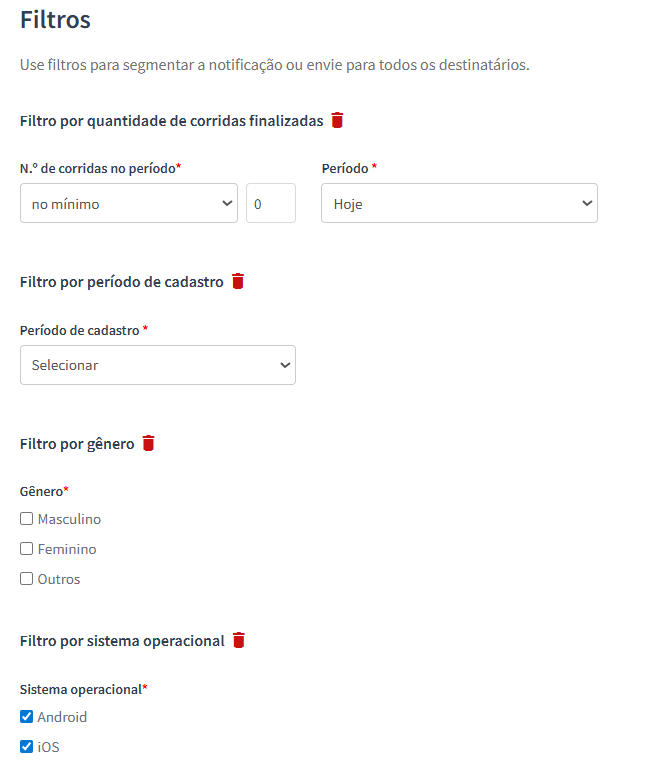
Task: Open the Período de cadastro Selecionar dropdown
Action: [158, 365]
